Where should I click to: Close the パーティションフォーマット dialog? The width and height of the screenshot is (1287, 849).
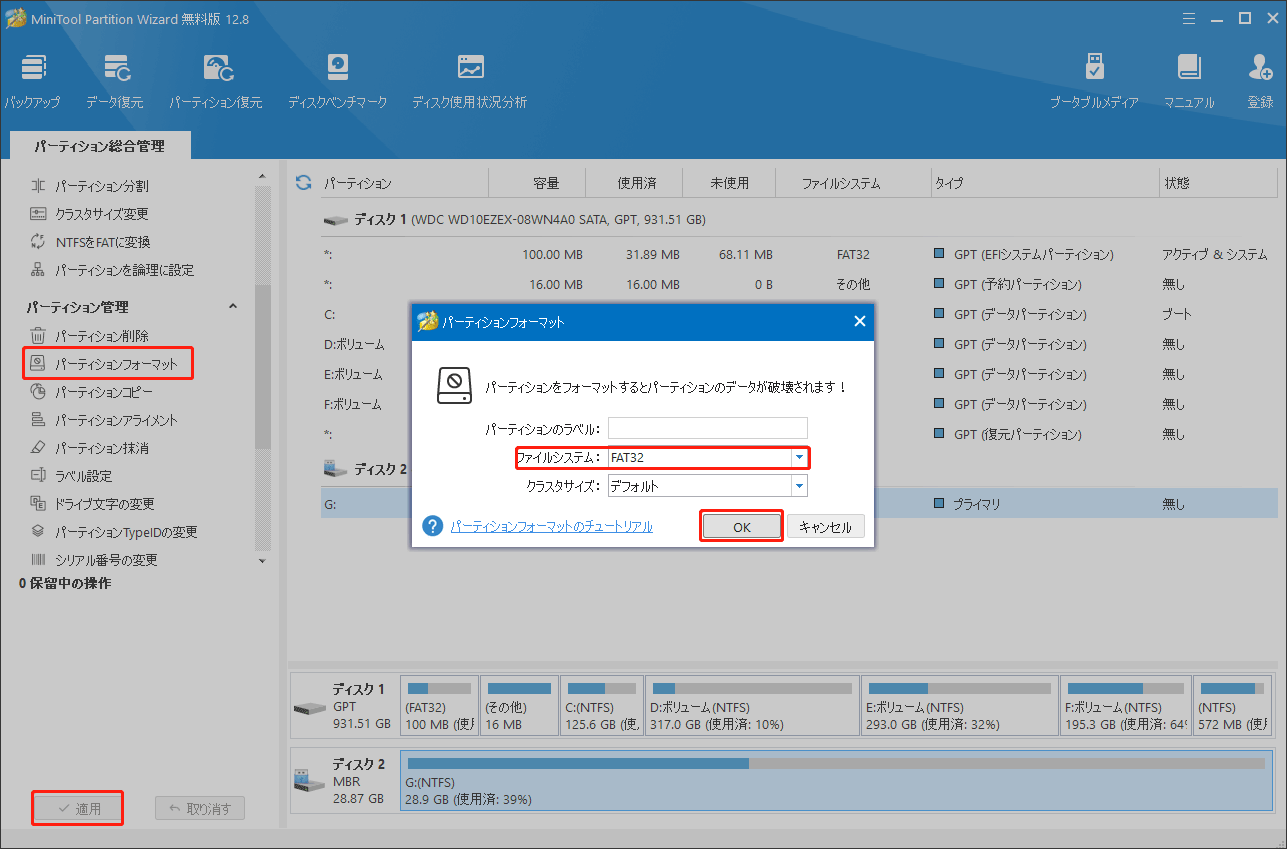859,321
